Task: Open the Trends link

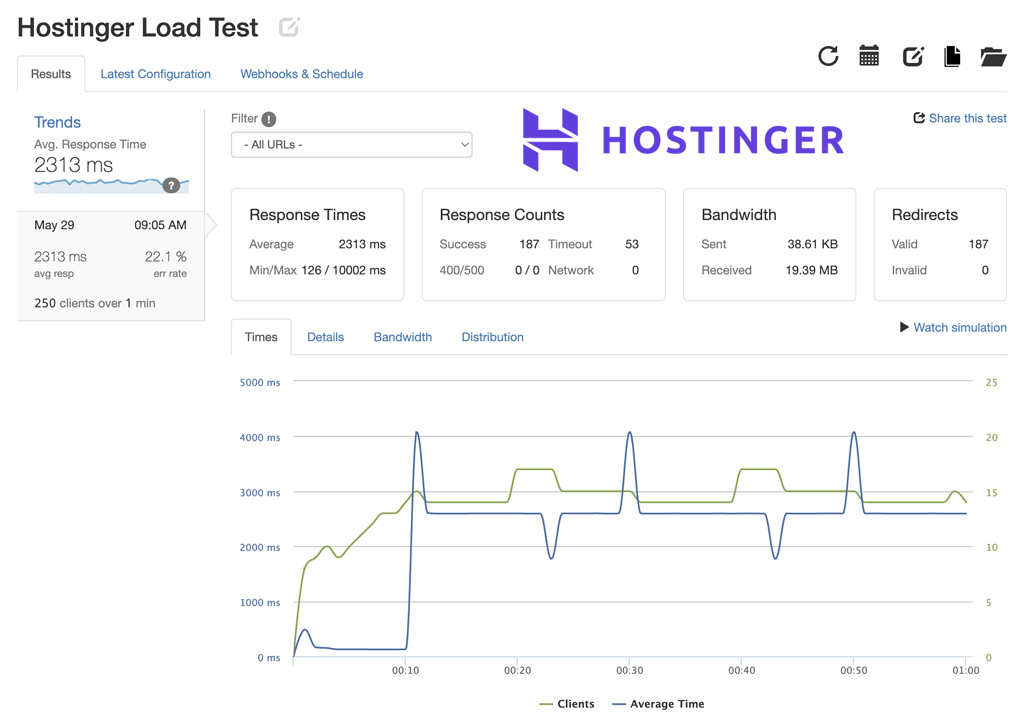Action: coord(57,122)
